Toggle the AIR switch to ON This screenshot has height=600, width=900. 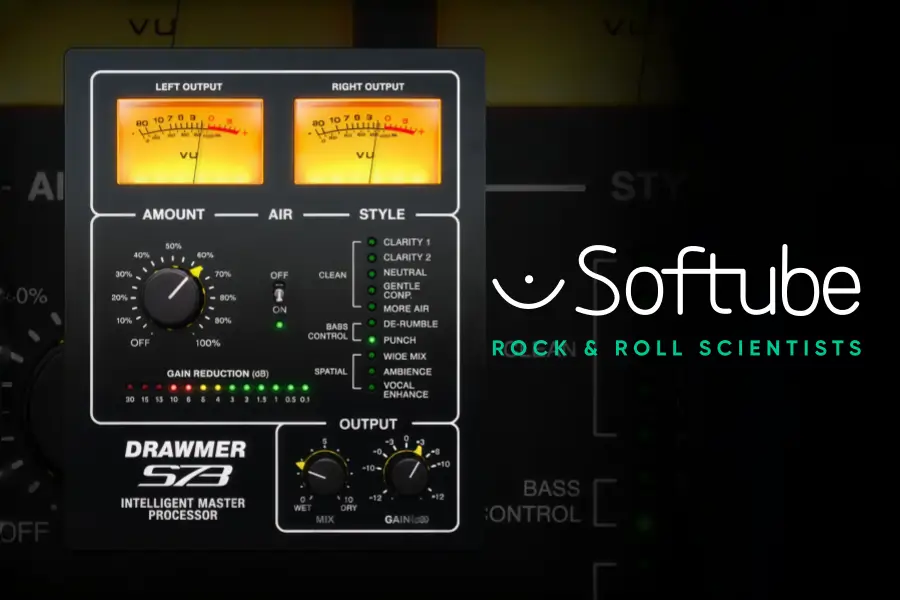pos(281,293)
